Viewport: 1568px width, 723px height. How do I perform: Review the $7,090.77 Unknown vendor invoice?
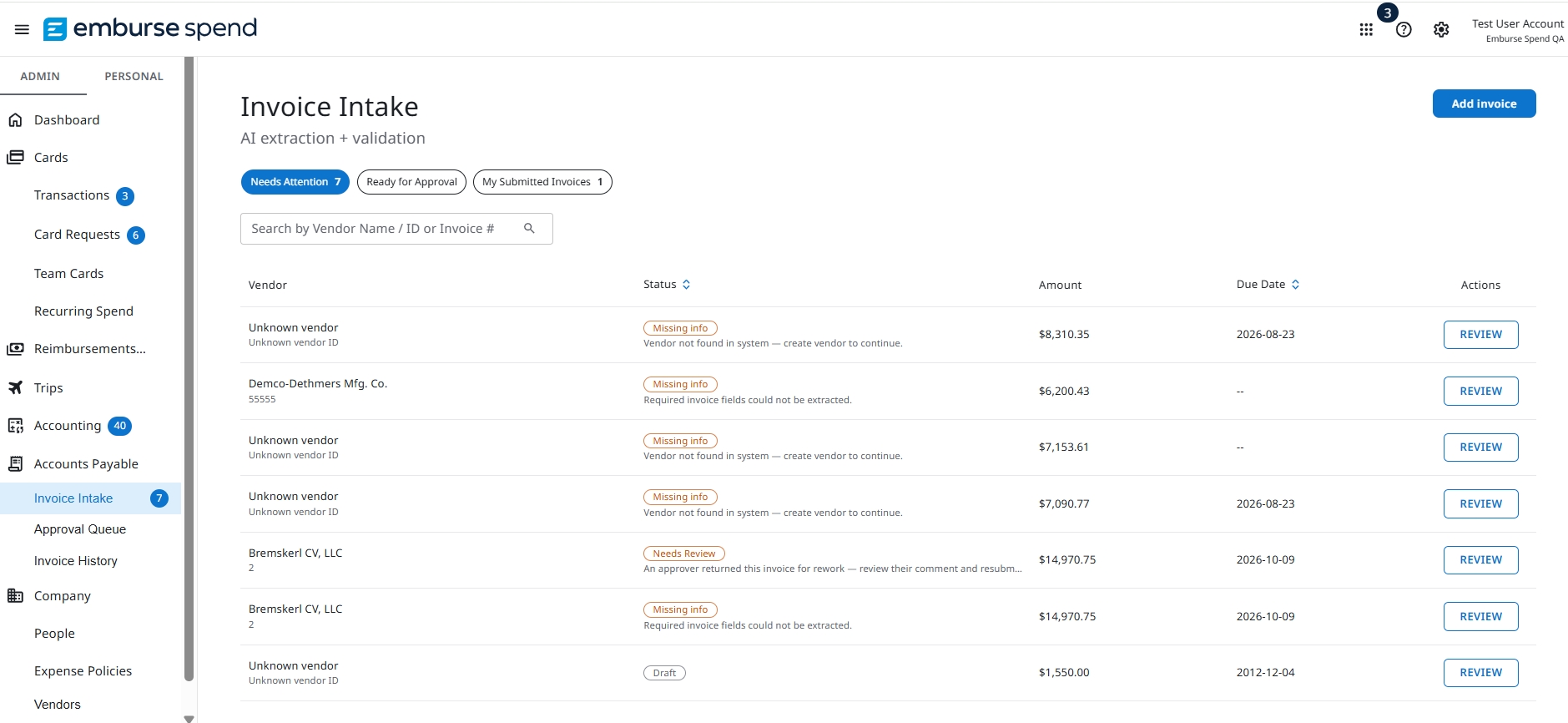pyautogui.click(x=1480, y=503)
